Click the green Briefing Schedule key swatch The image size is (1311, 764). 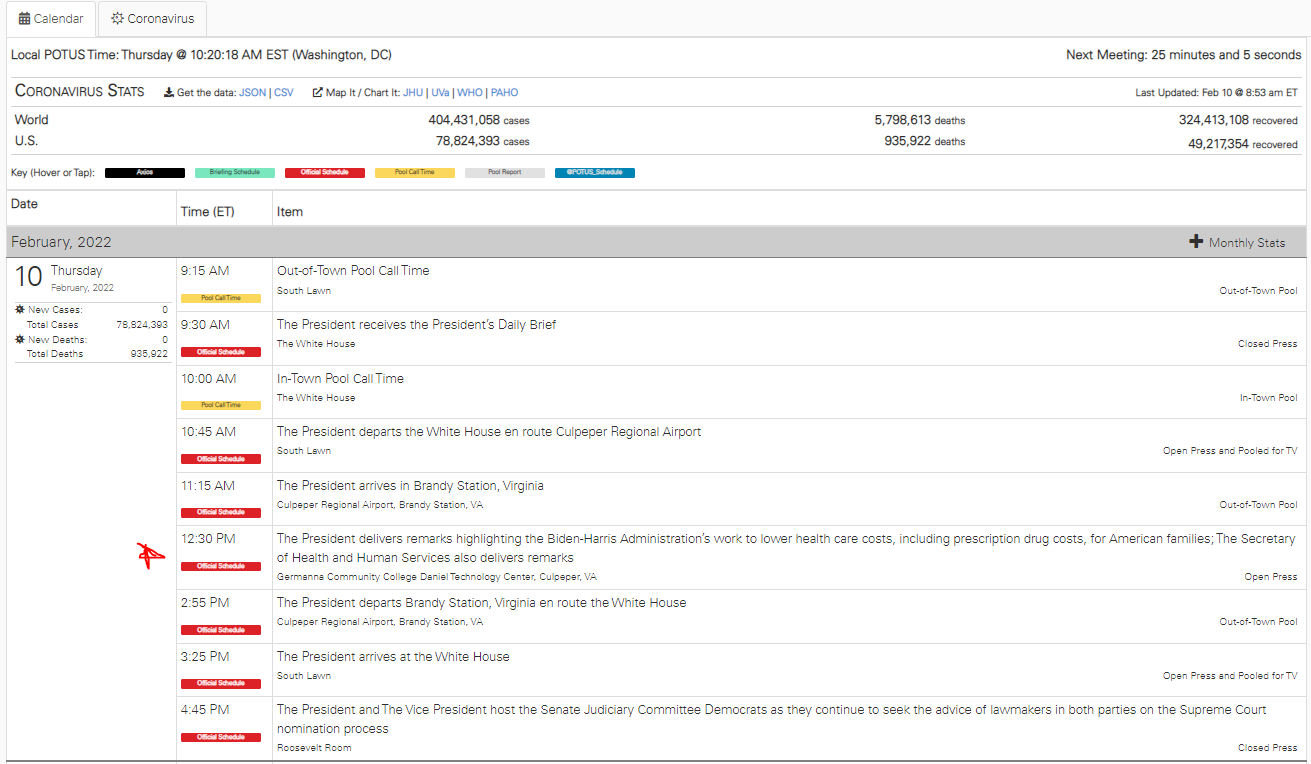[235, 172]
